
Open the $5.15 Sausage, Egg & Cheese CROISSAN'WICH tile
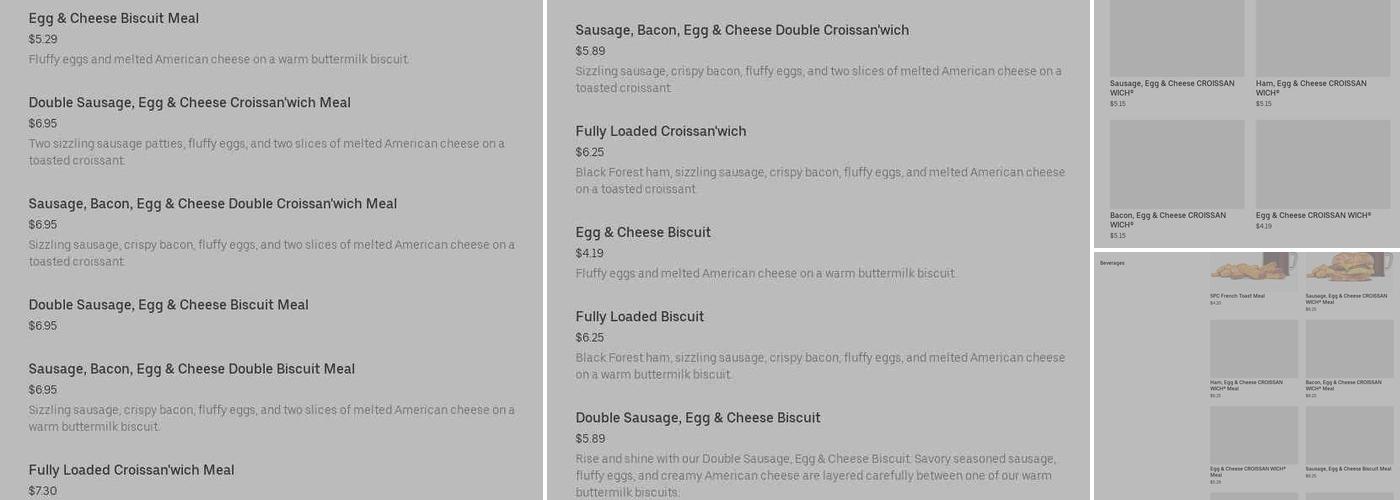click(x=1176, y=40)
